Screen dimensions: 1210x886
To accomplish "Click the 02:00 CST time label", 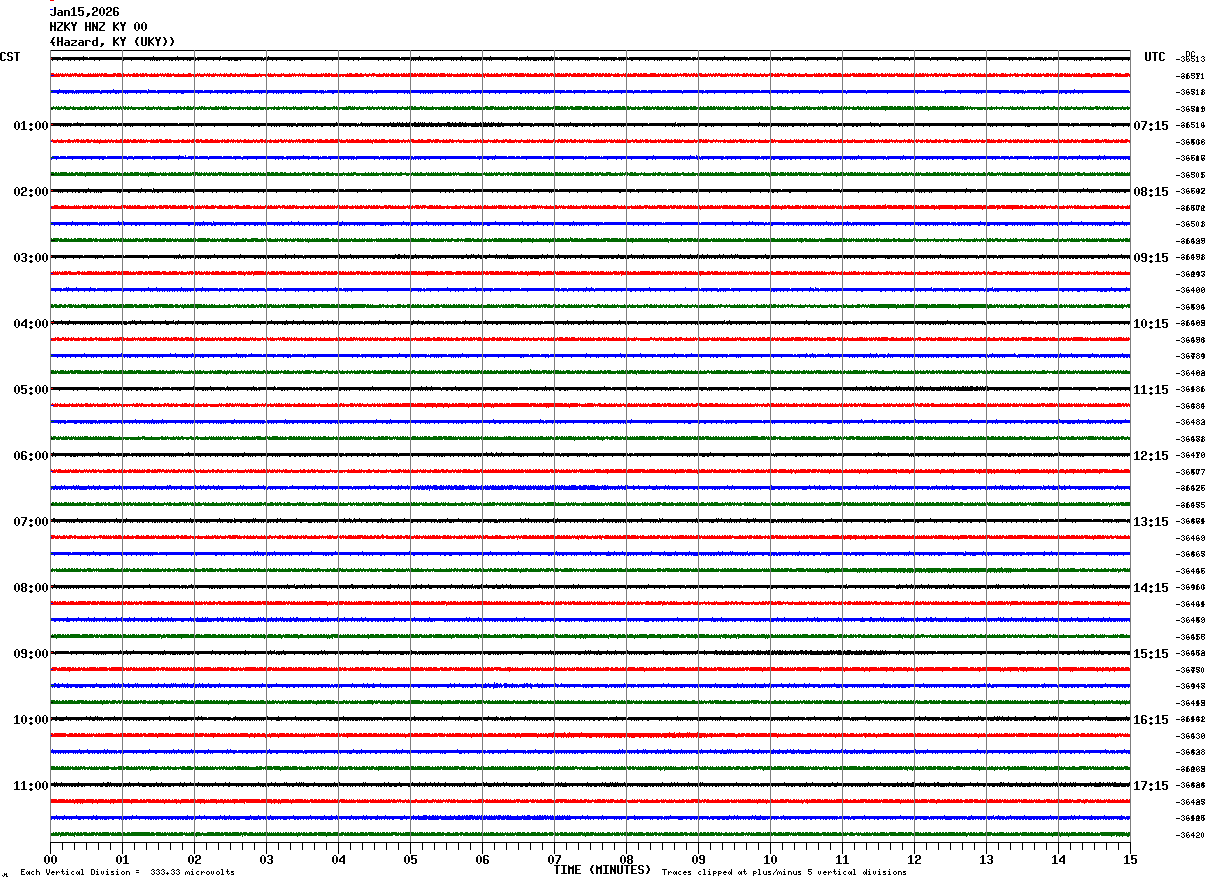I will [x=31, y=192].
